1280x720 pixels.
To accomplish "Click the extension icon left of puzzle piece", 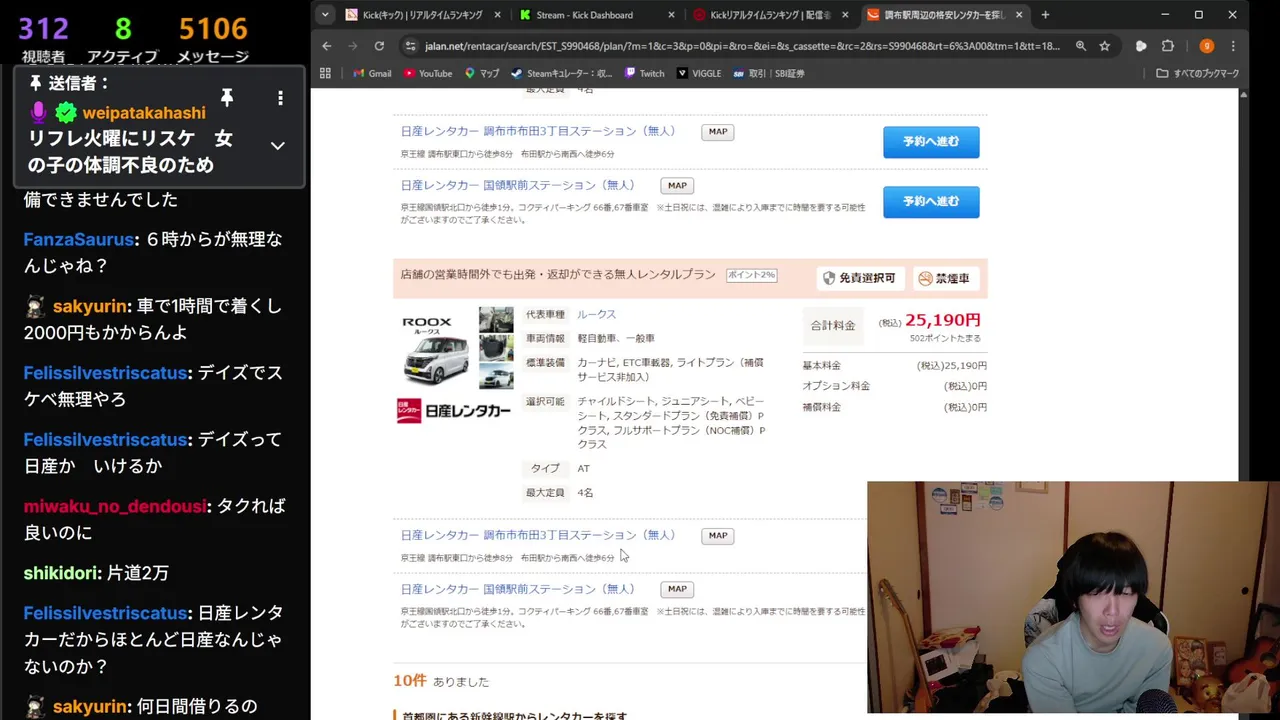I will click(1141, 46).
